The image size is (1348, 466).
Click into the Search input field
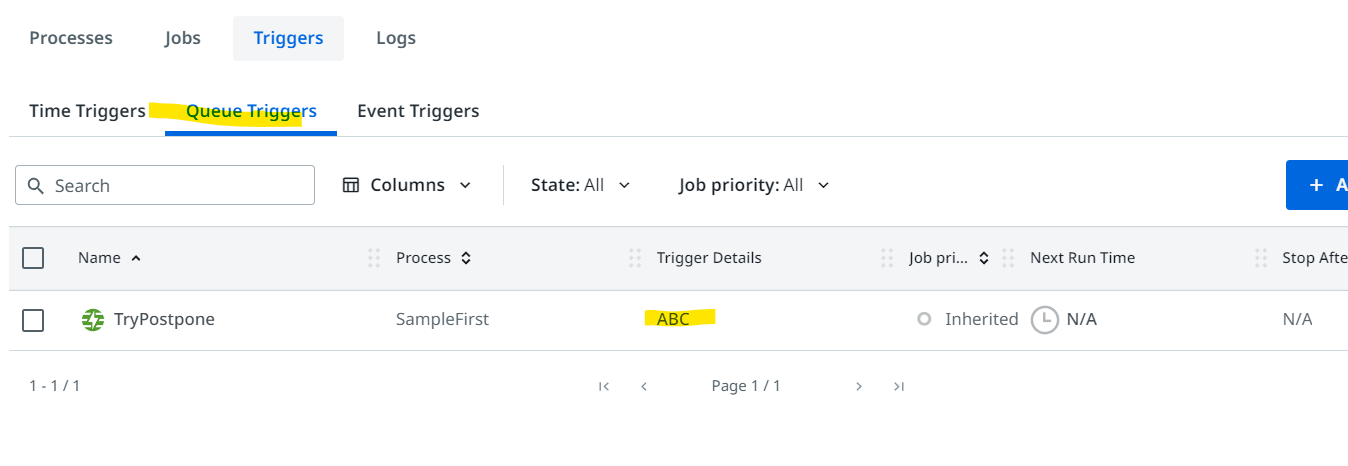[165, 185]
